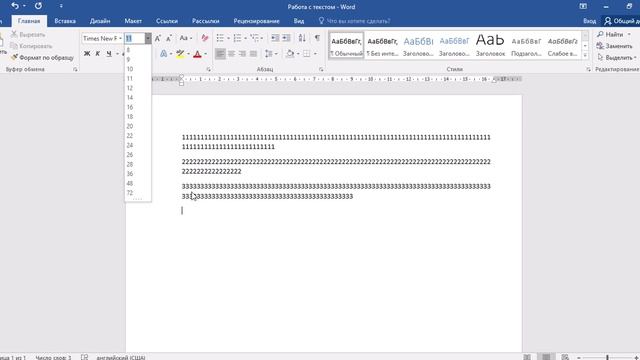The width and height of the screenshot is (640, 360).
Task: Open the Times New Roman font dropdown
Action: pyautogui.click(x=120, y=38)
